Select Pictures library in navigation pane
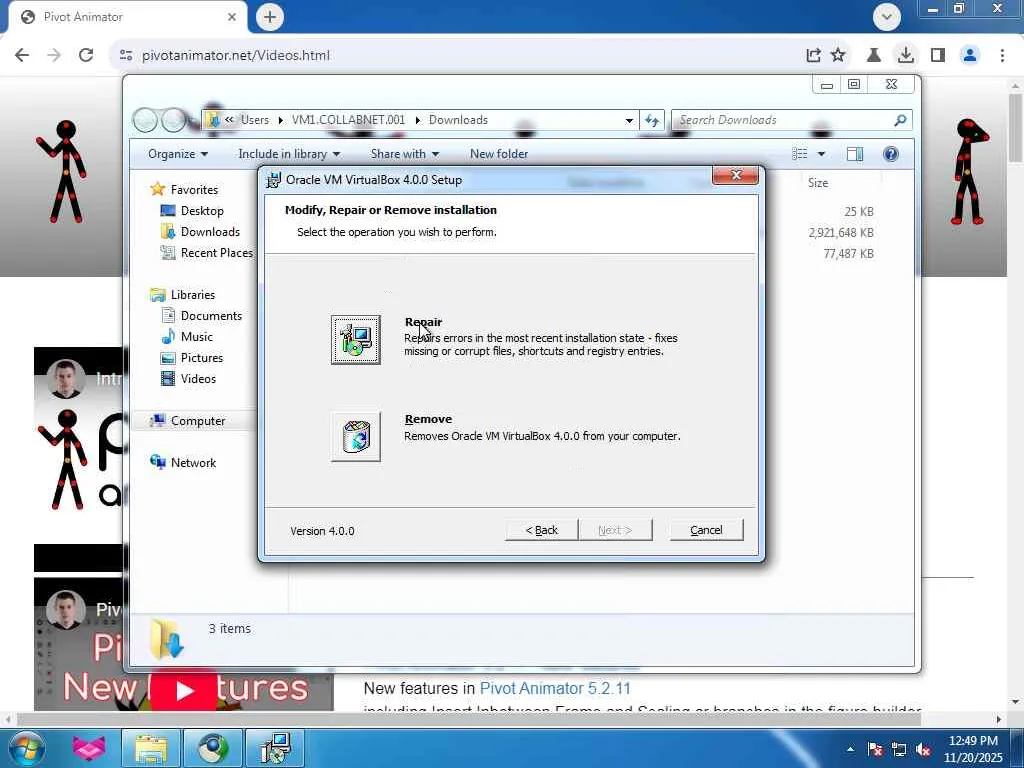The width and height of the screenshot is (1024, 768). (201, 358)
